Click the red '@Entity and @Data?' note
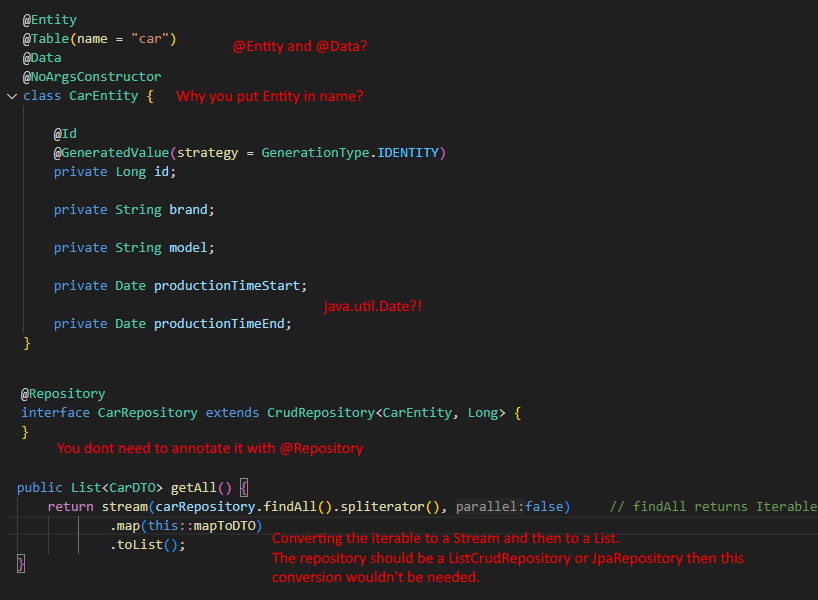The image size is (818, 600). 300,46
